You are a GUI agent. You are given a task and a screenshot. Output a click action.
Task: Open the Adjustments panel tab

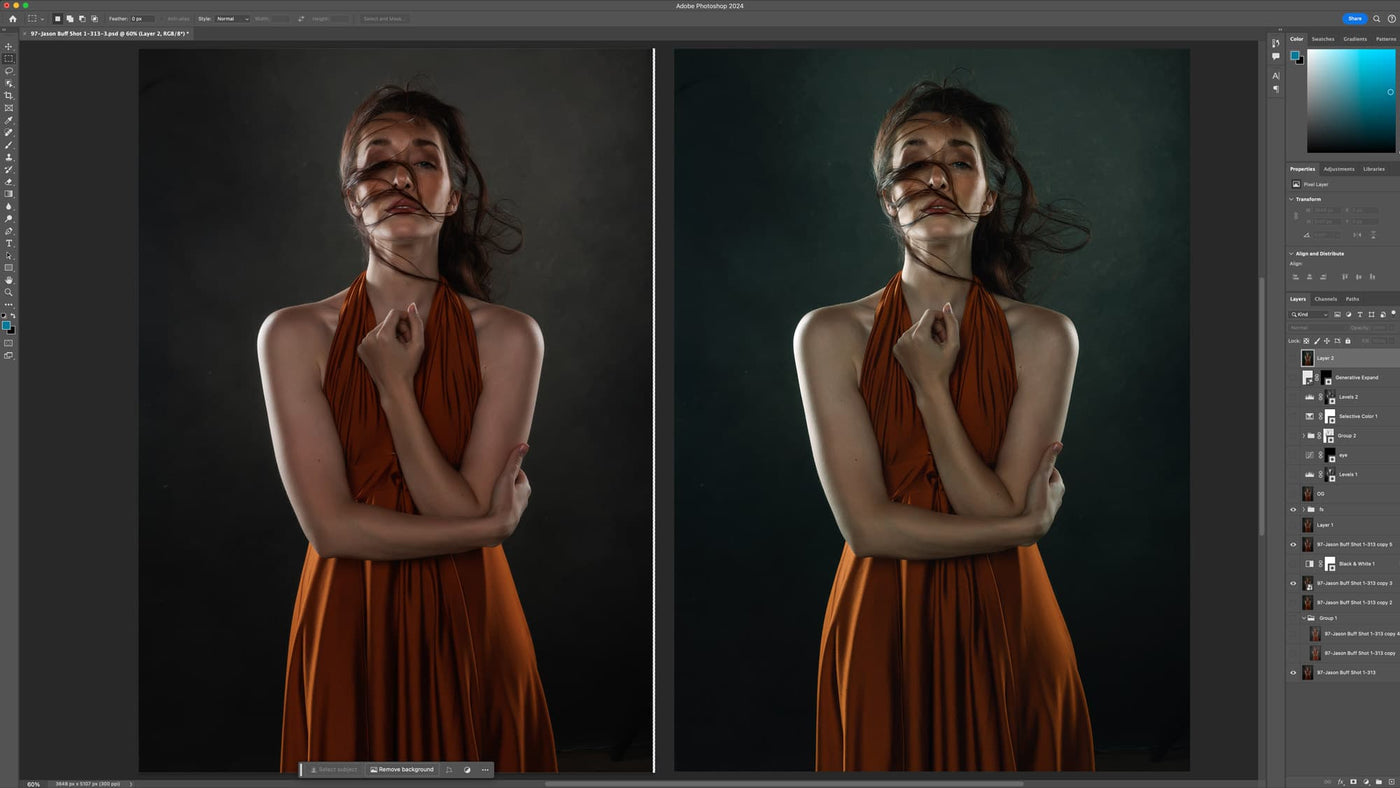click(x=1337, y=168)
